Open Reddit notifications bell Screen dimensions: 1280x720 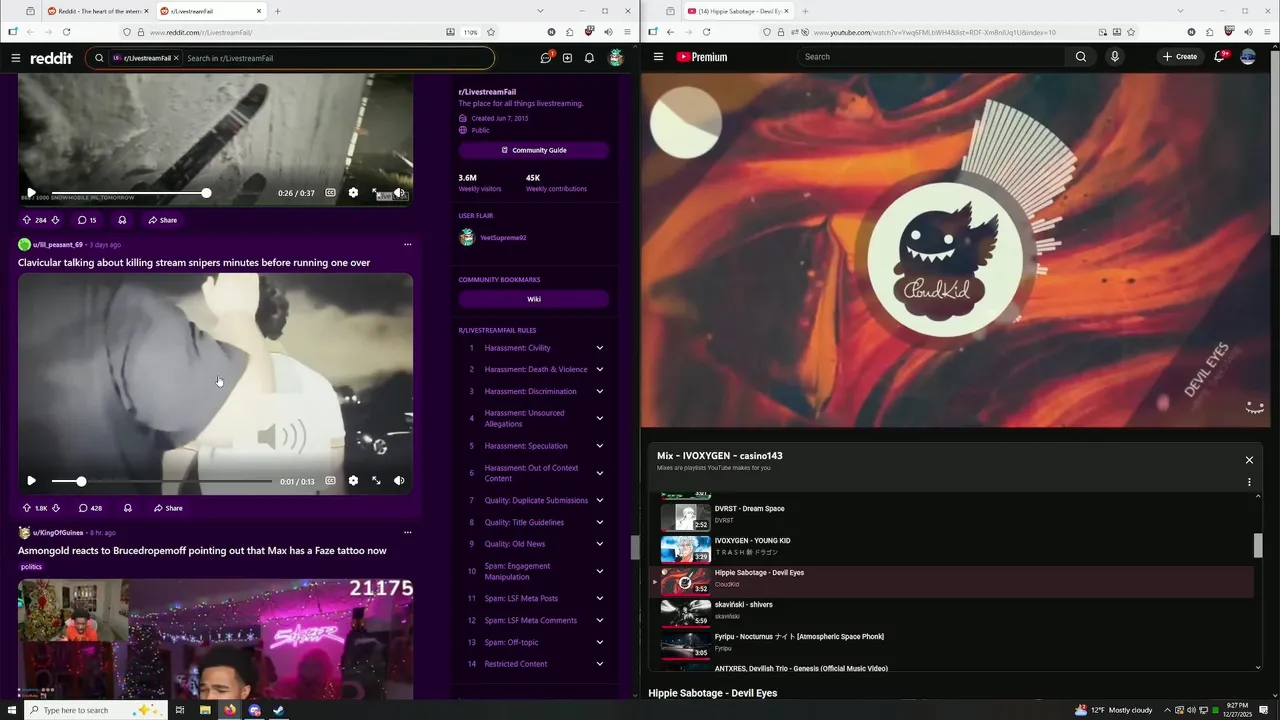click(589, 58)
